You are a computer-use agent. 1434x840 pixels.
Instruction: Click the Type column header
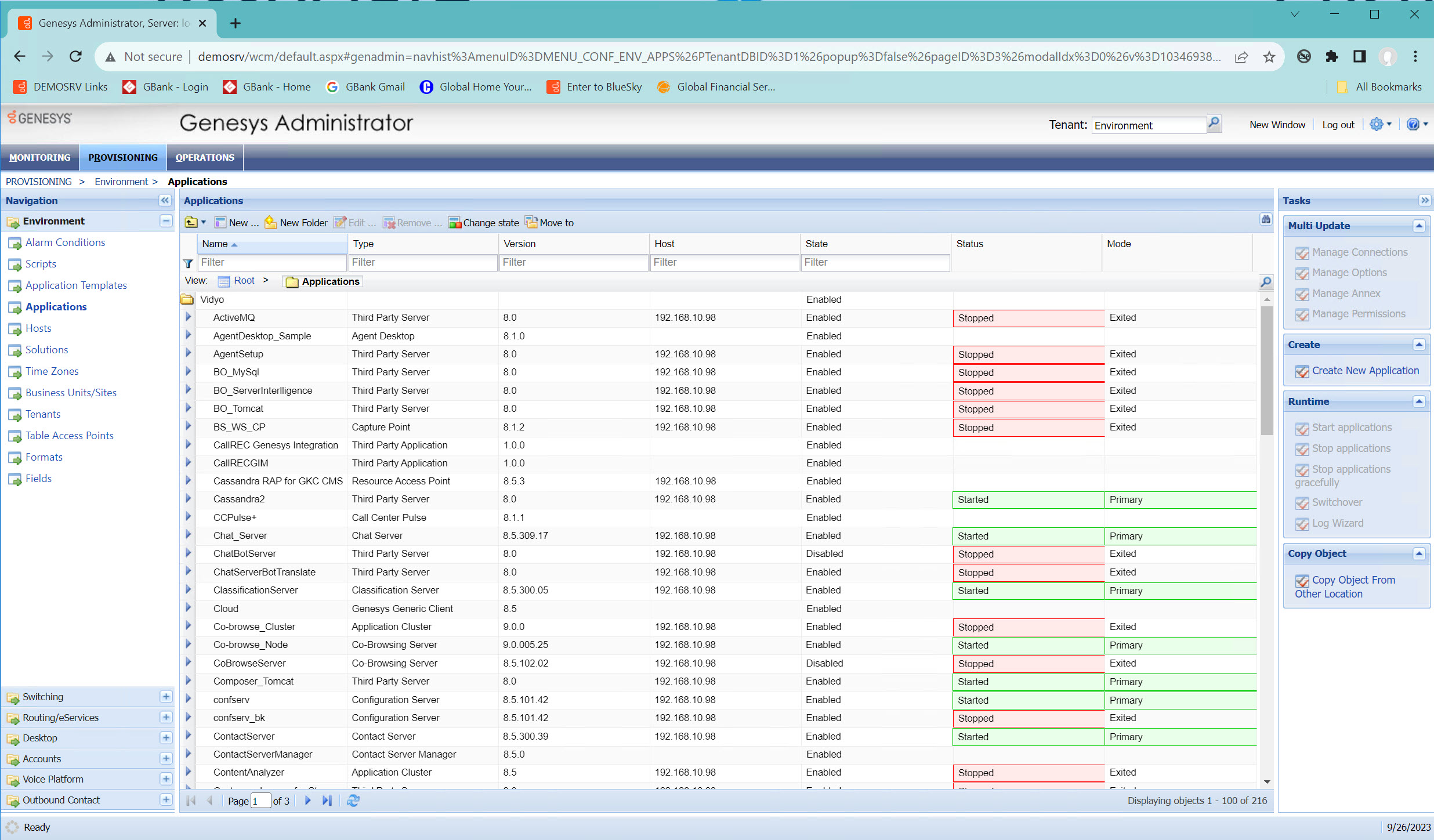coord(423,244)
